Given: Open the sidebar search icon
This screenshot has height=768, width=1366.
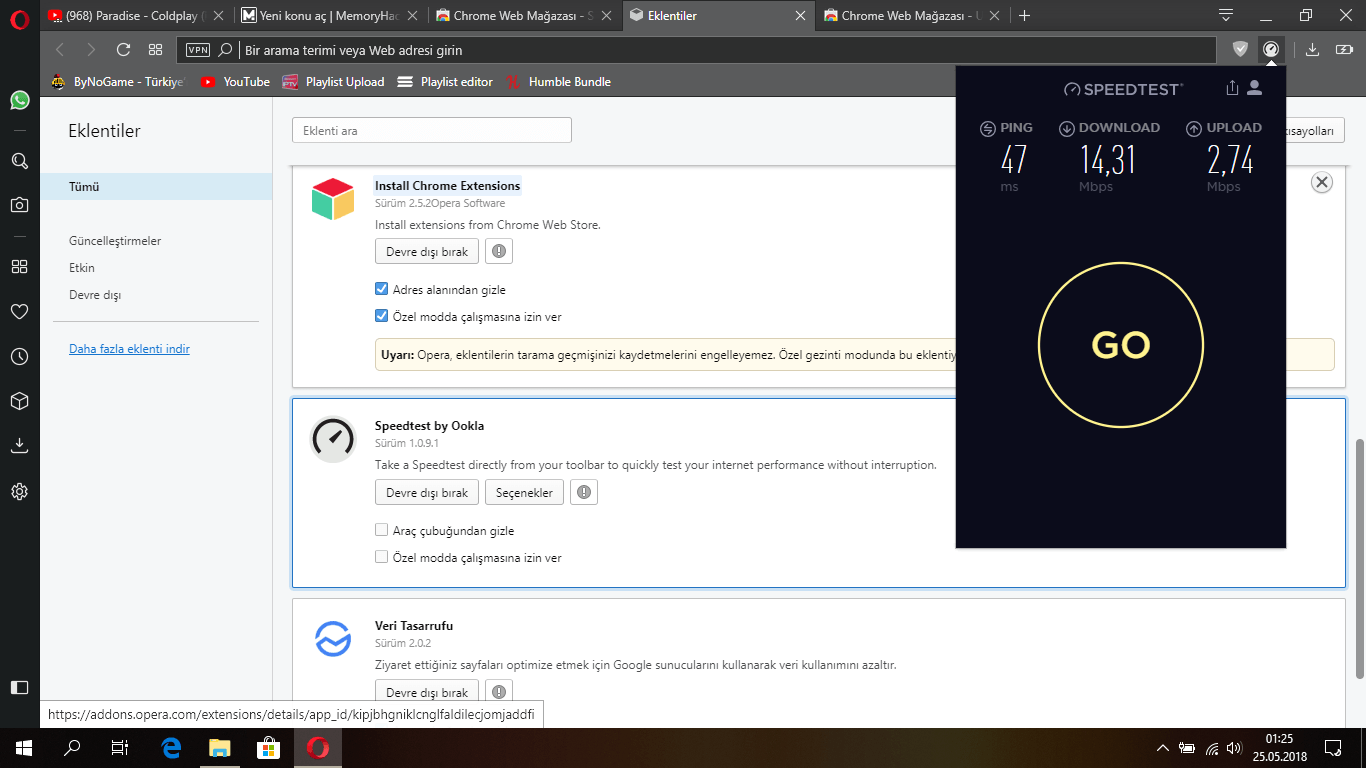Looking at the screenshot, I should (x=19, y=161).
